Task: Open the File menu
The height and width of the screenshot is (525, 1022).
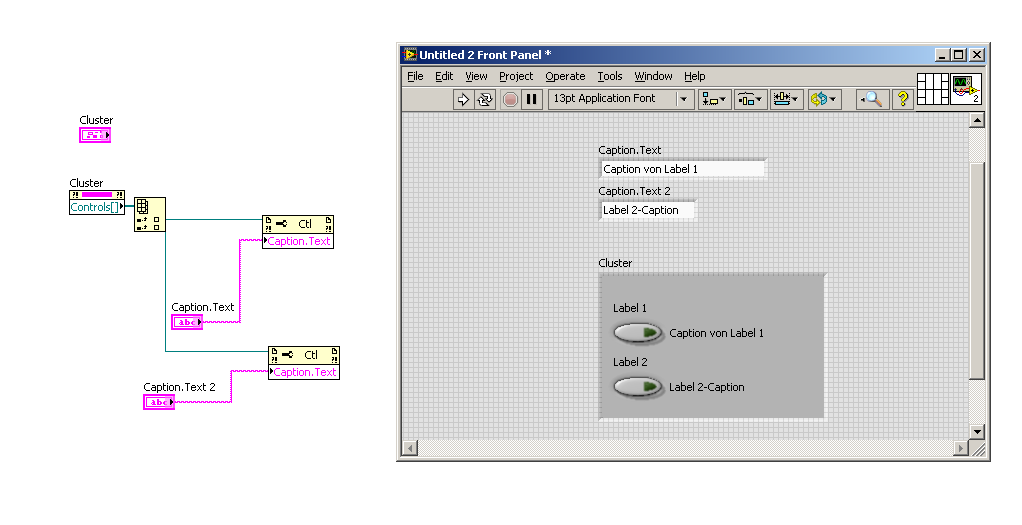Action: [415, 76]
